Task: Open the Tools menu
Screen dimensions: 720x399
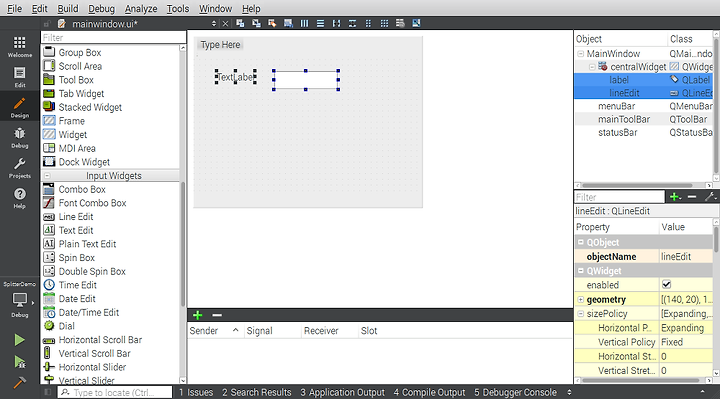Action: point(178,8)
